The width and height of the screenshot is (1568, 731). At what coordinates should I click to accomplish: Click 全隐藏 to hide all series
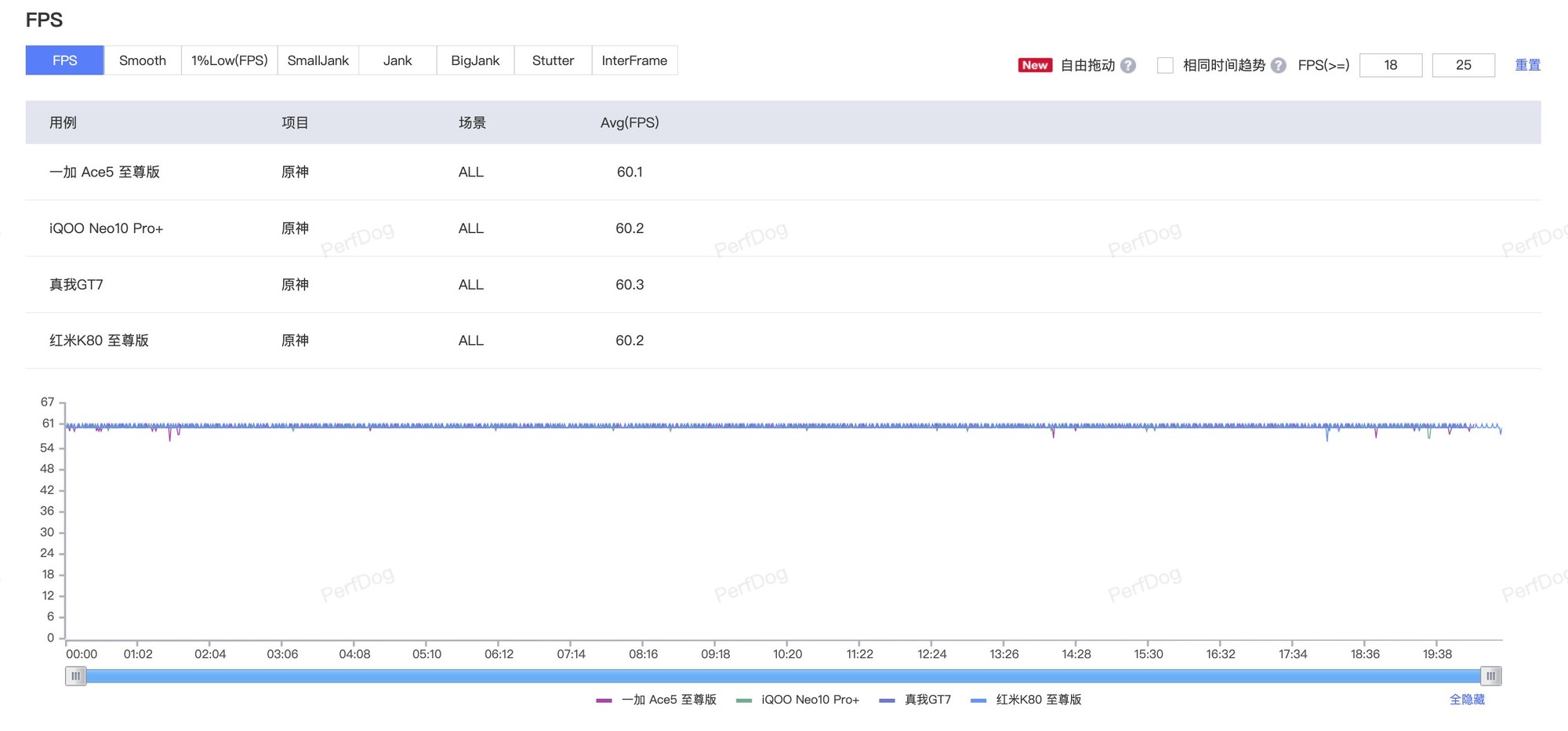1466,700
